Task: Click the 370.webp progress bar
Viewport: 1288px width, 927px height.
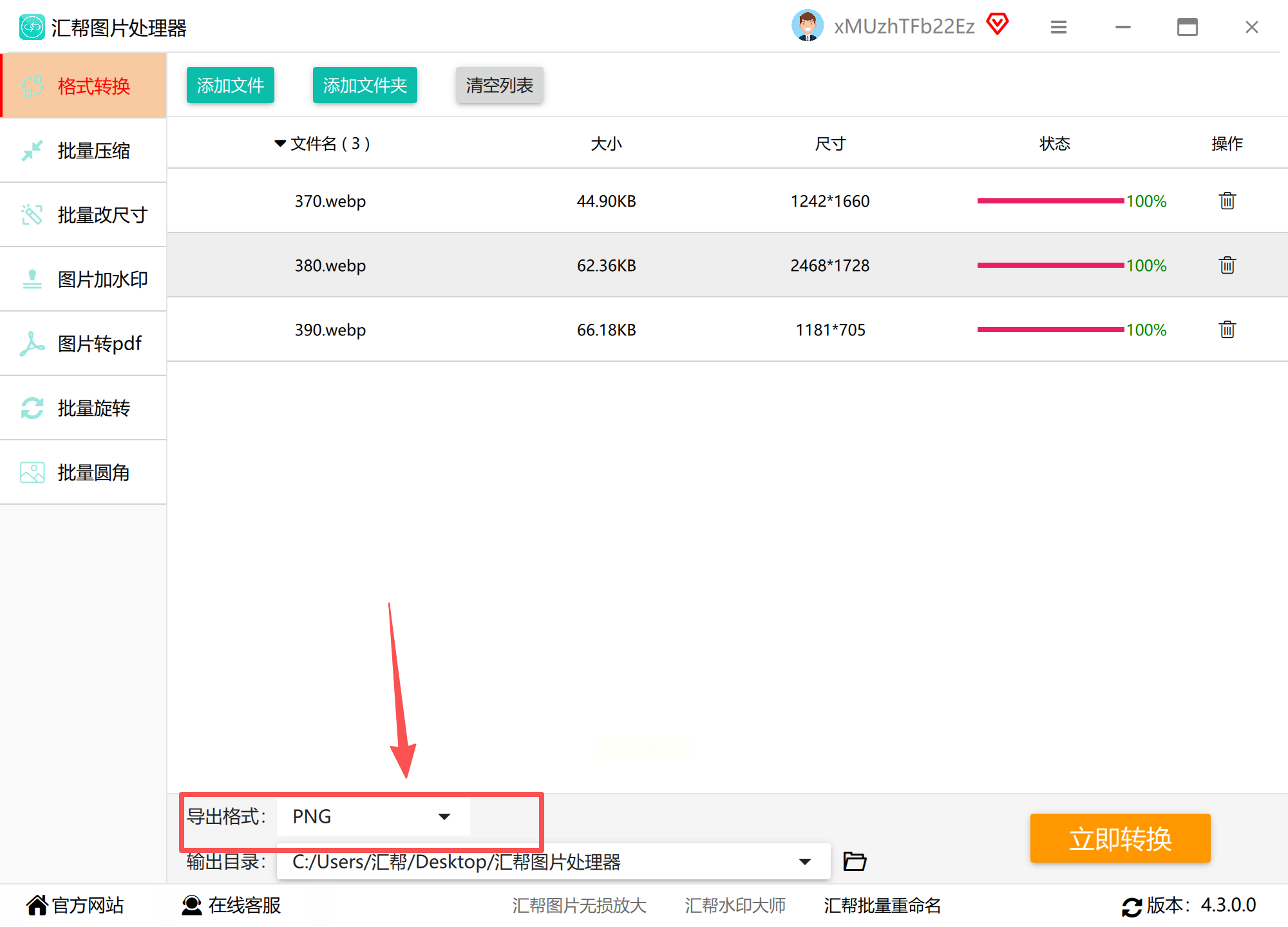Action: (x=1050, y=201)
